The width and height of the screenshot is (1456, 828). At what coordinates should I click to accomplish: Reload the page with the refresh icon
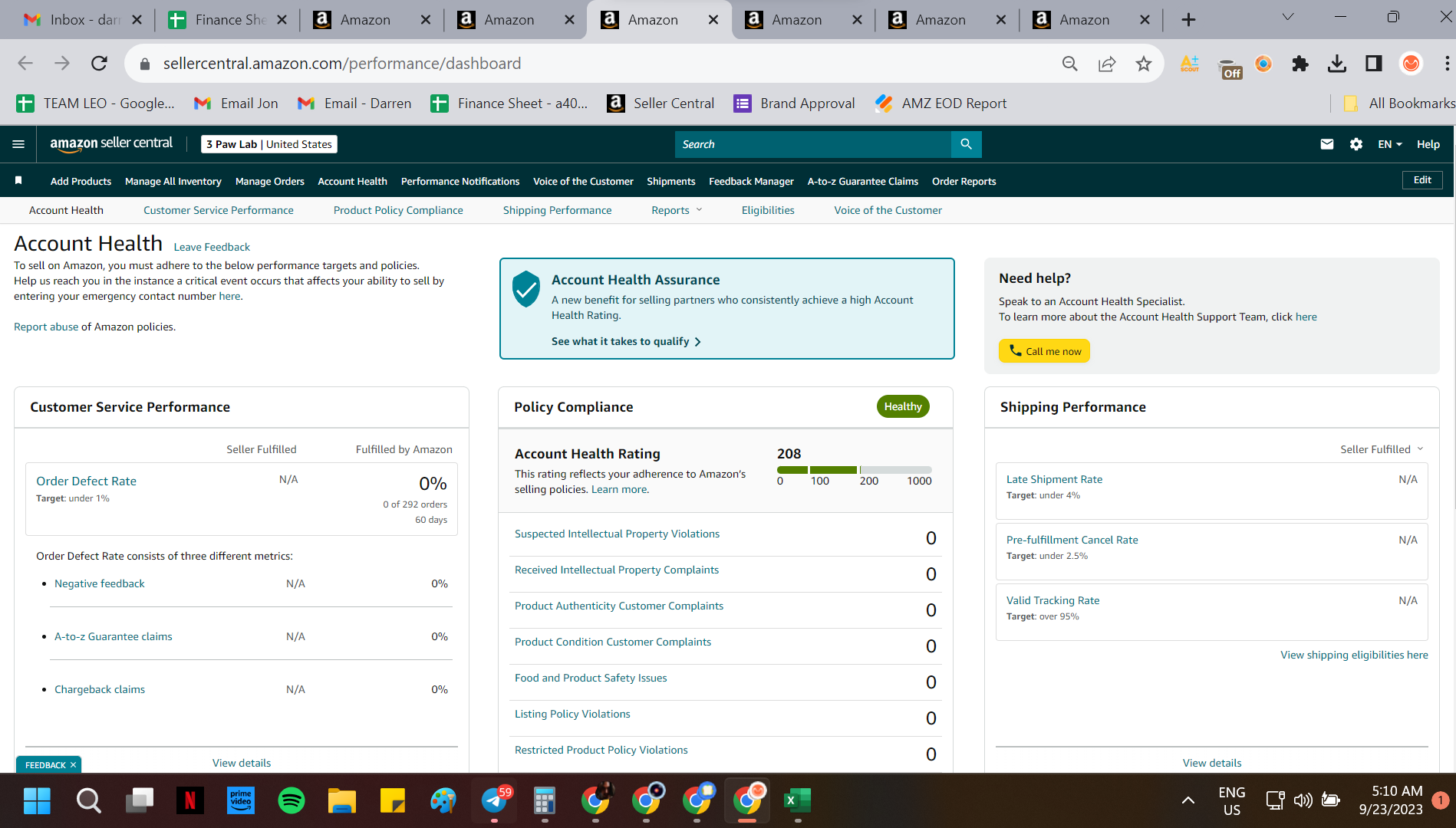tap(99, 64)
